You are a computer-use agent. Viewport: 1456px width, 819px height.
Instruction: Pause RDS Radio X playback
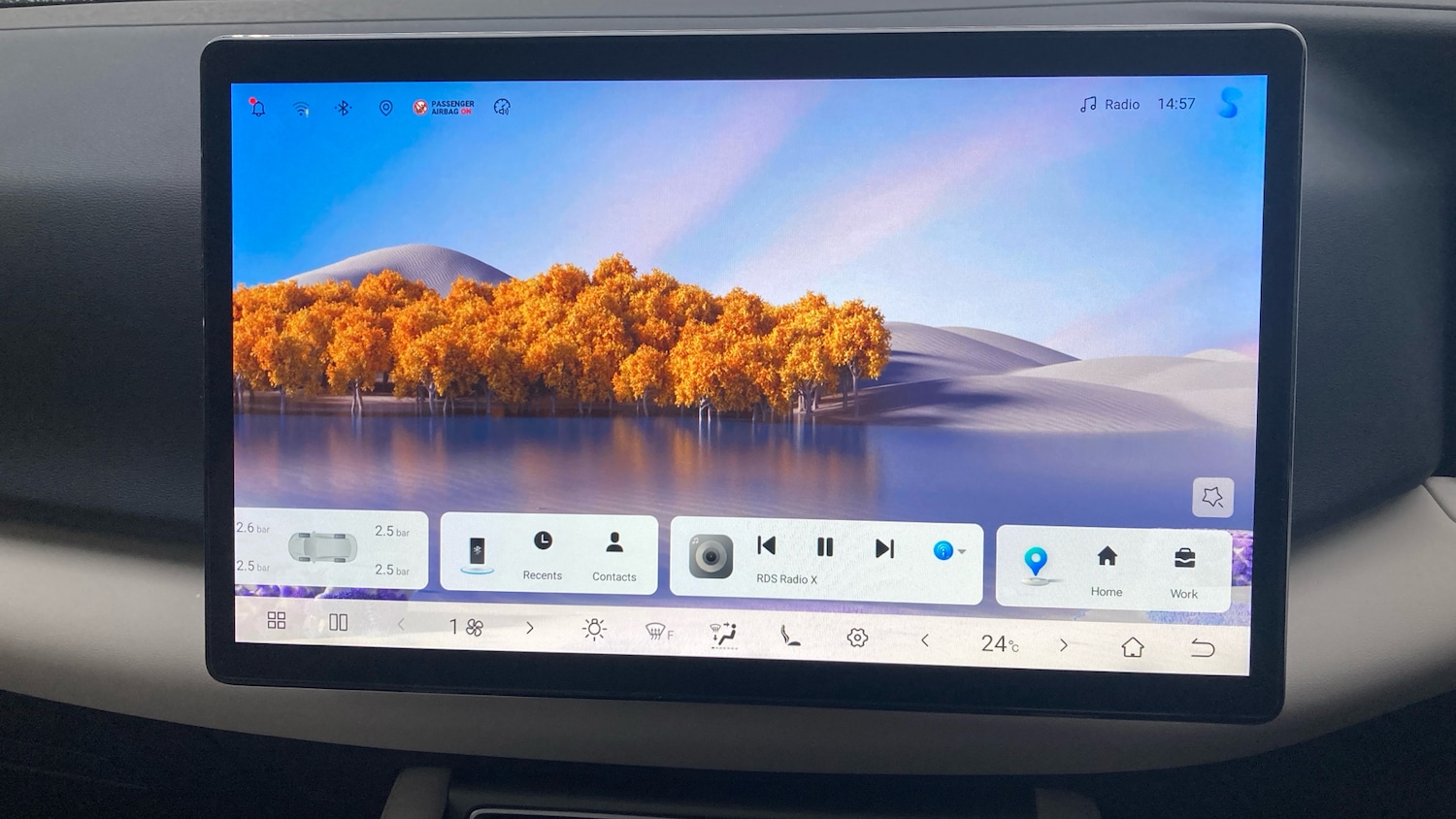point(825,547)
